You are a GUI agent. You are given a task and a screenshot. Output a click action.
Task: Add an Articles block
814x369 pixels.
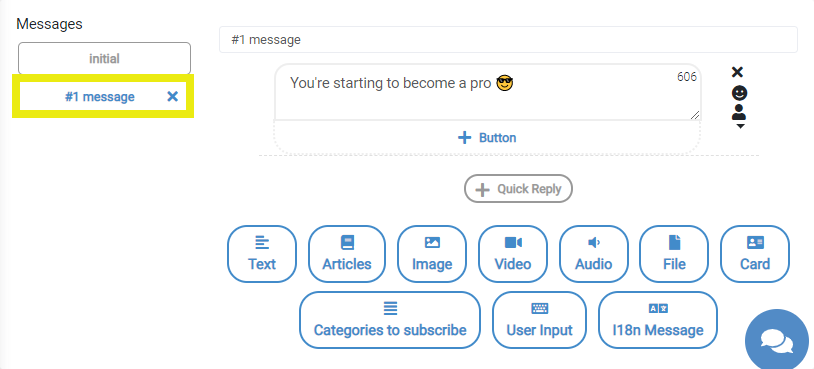tap(347, 254)
